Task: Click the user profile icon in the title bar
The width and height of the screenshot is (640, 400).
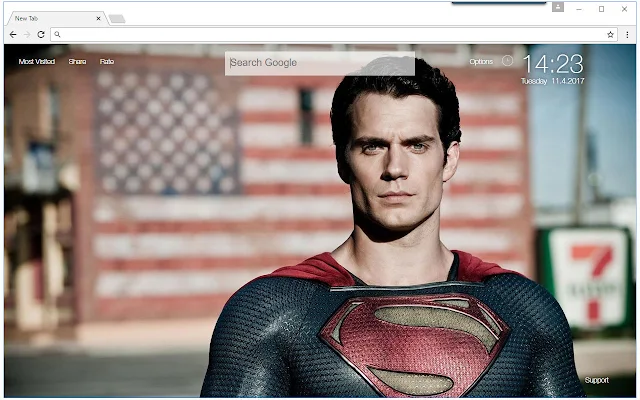Action: coord(558,7)
